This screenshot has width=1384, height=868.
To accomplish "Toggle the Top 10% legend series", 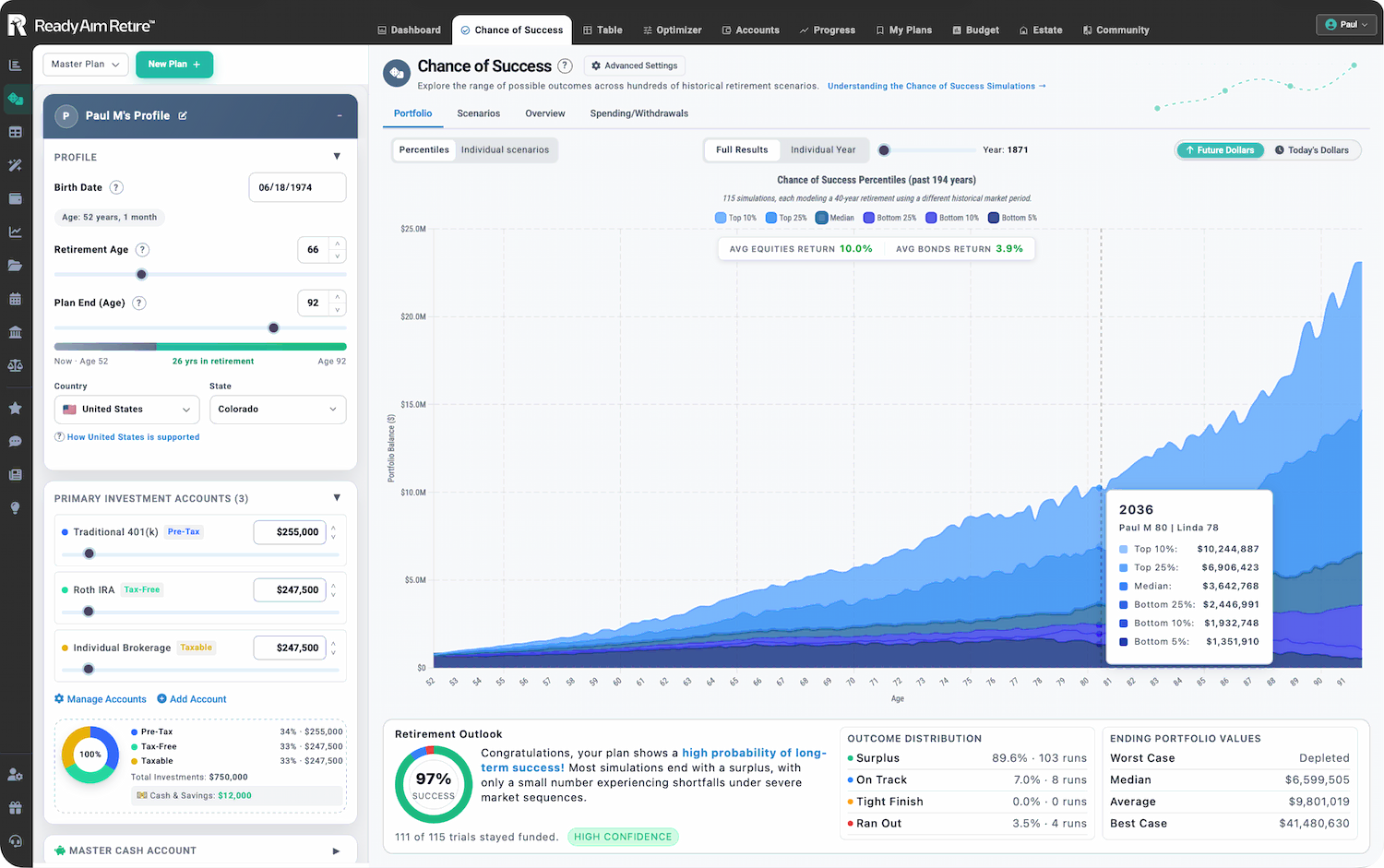I will (x=735, y=218).
